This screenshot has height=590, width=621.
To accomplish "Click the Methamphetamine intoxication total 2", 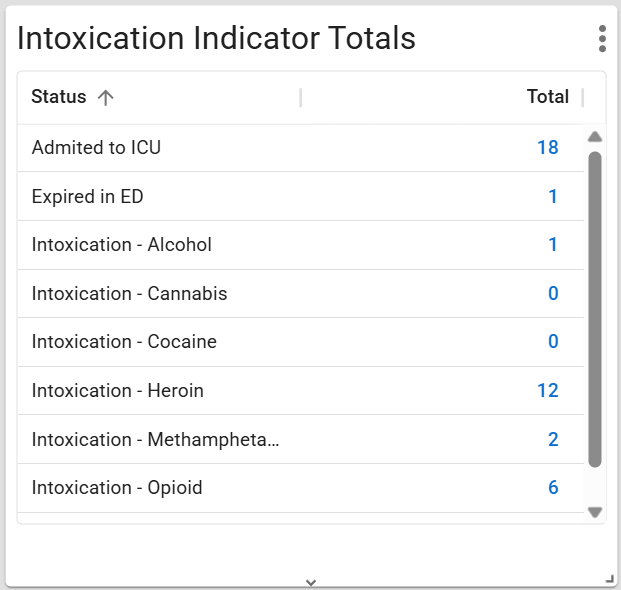I will tap(553, 440).
